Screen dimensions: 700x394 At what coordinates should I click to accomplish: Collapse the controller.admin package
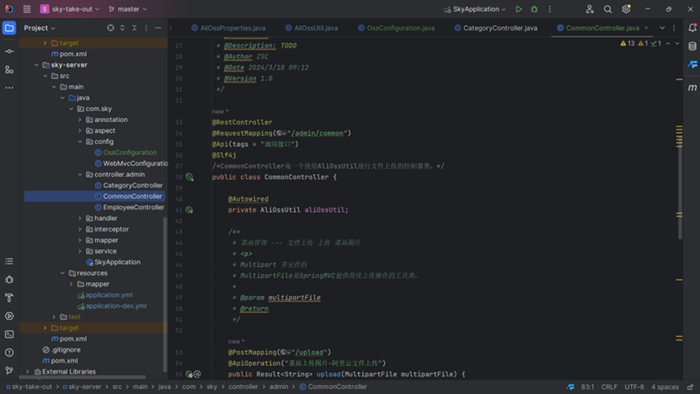click(x=80, y=174)
